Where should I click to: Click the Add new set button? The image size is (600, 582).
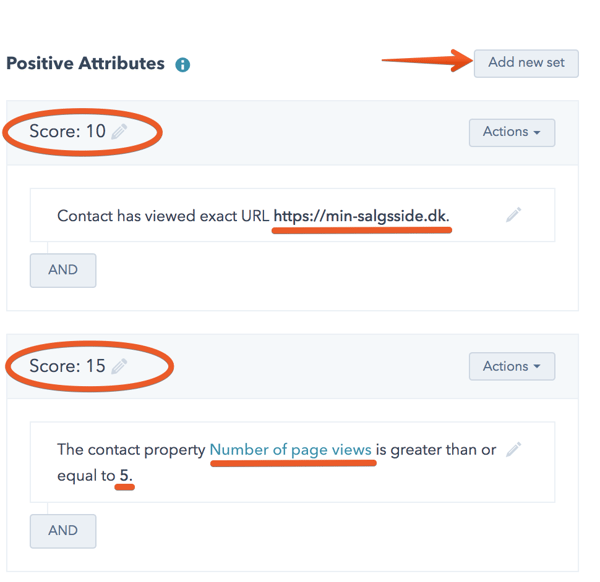tap(526, 62)
